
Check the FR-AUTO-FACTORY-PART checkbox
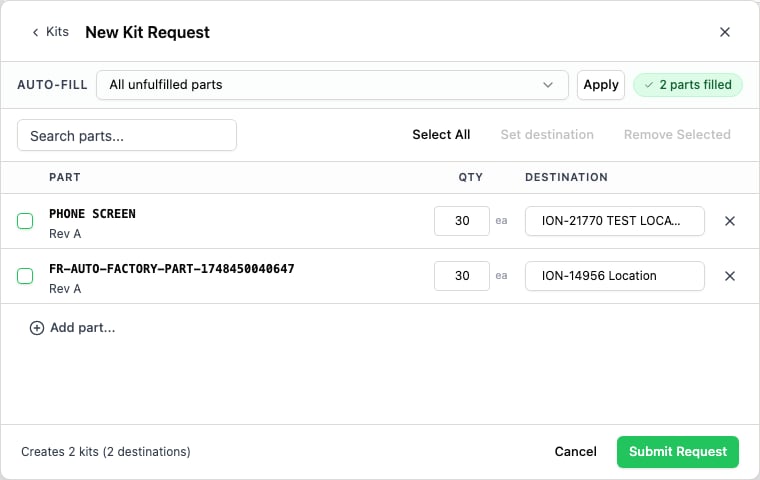tap(25, 276)
